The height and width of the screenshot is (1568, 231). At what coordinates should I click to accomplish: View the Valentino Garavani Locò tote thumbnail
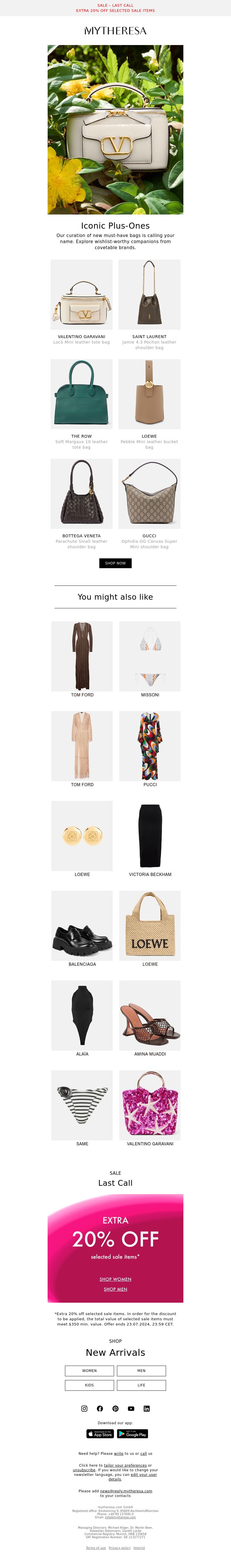[82, 294]
